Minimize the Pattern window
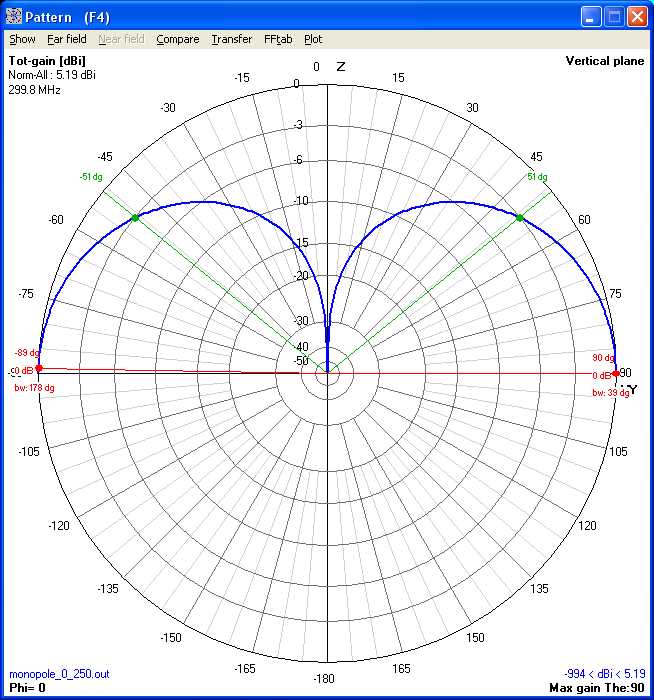 [591, 16]
